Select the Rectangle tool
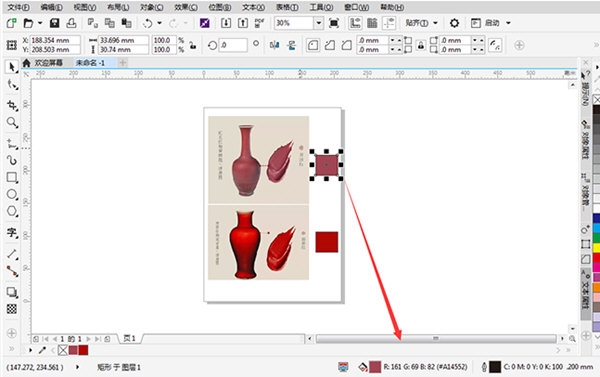 (x=12, y=178)
